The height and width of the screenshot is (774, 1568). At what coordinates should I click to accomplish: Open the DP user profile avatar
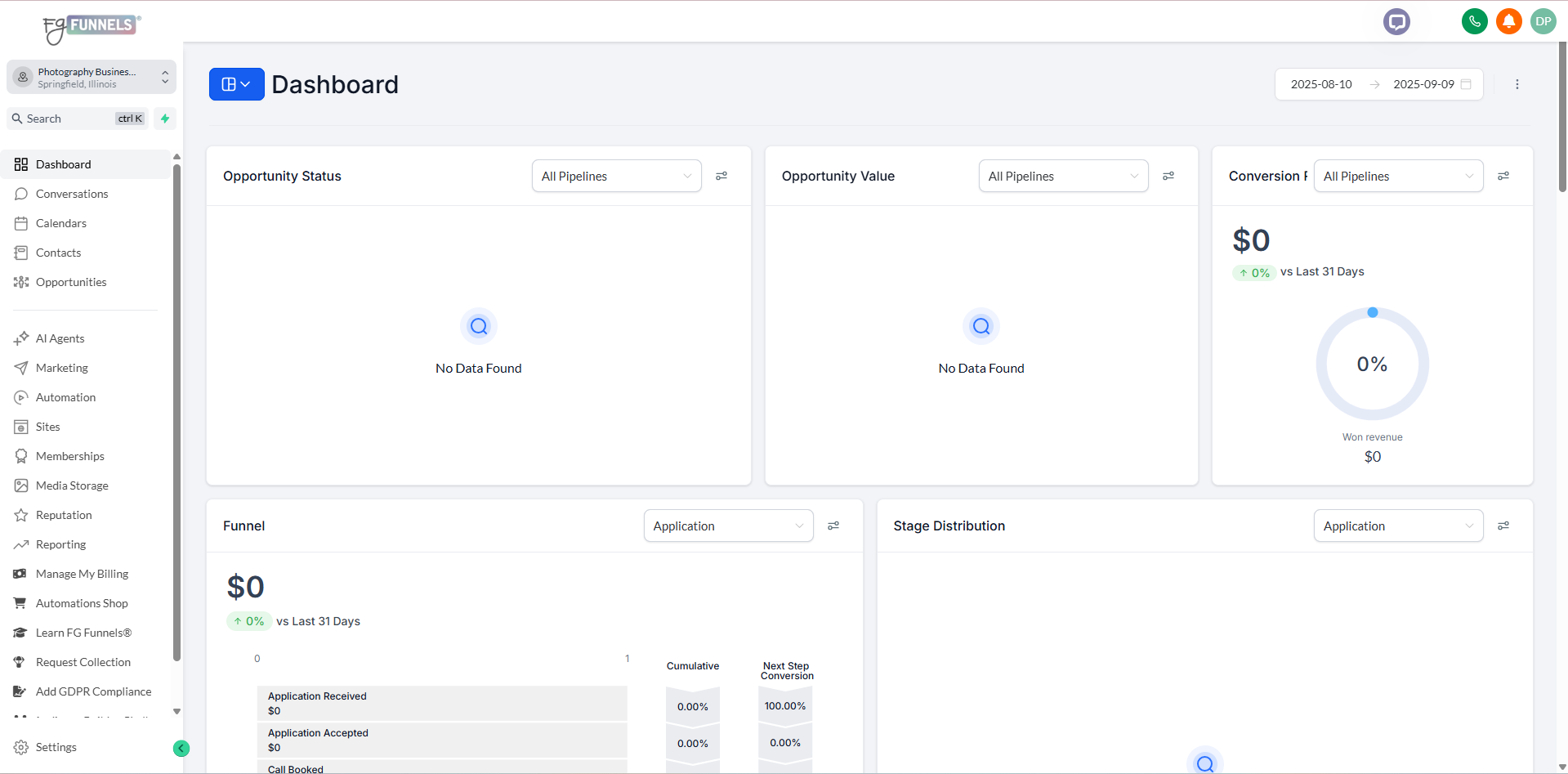[x=1543, y=22]
